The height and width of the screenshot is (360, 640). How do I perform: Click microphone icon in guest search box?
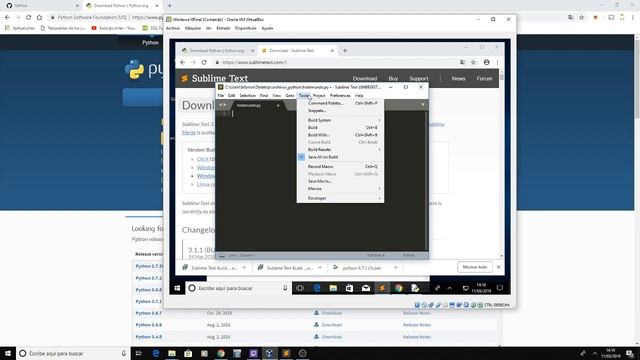285,288
